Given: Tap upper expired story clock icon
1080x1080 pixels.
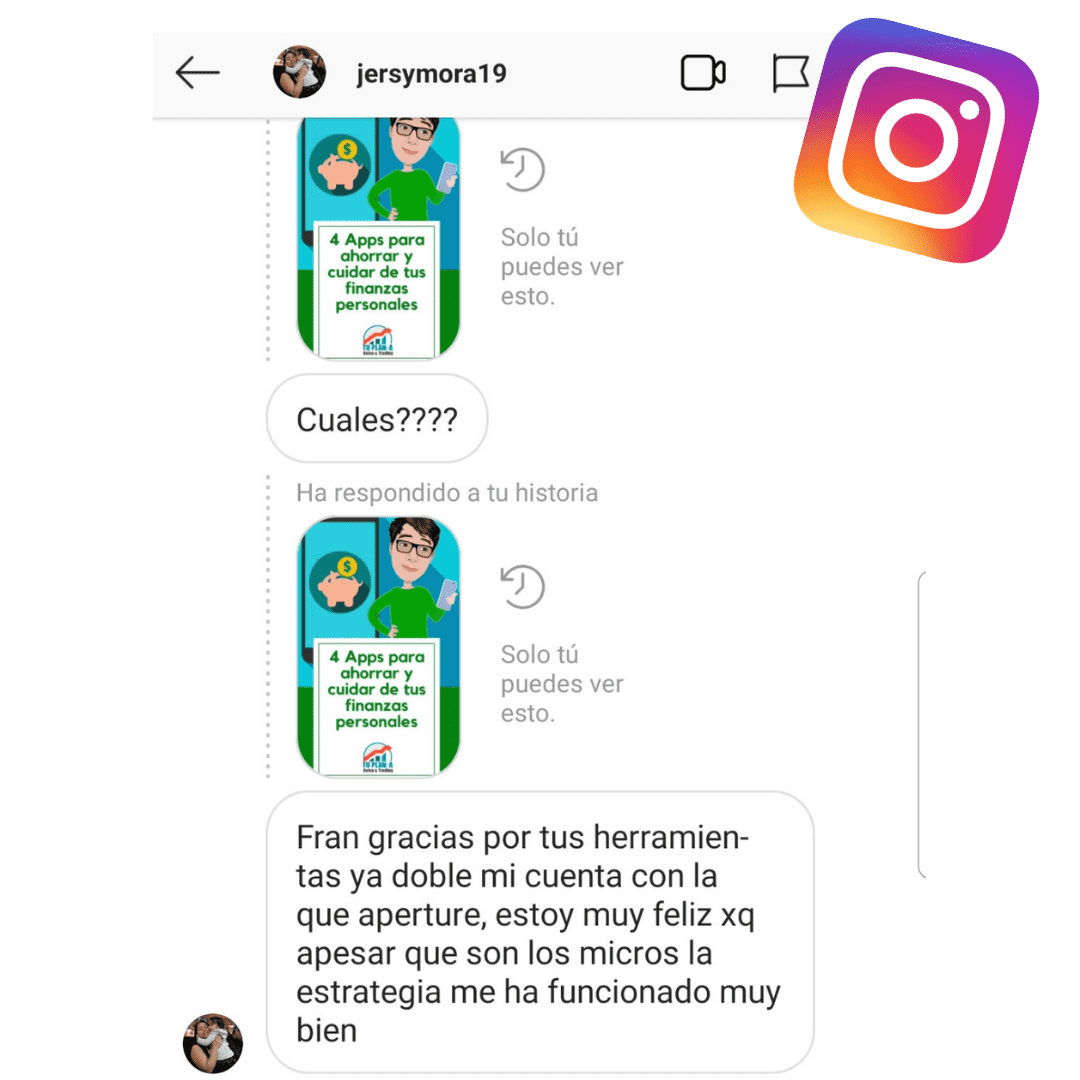Looking at the screenshot, I should [x=522, y=169].
